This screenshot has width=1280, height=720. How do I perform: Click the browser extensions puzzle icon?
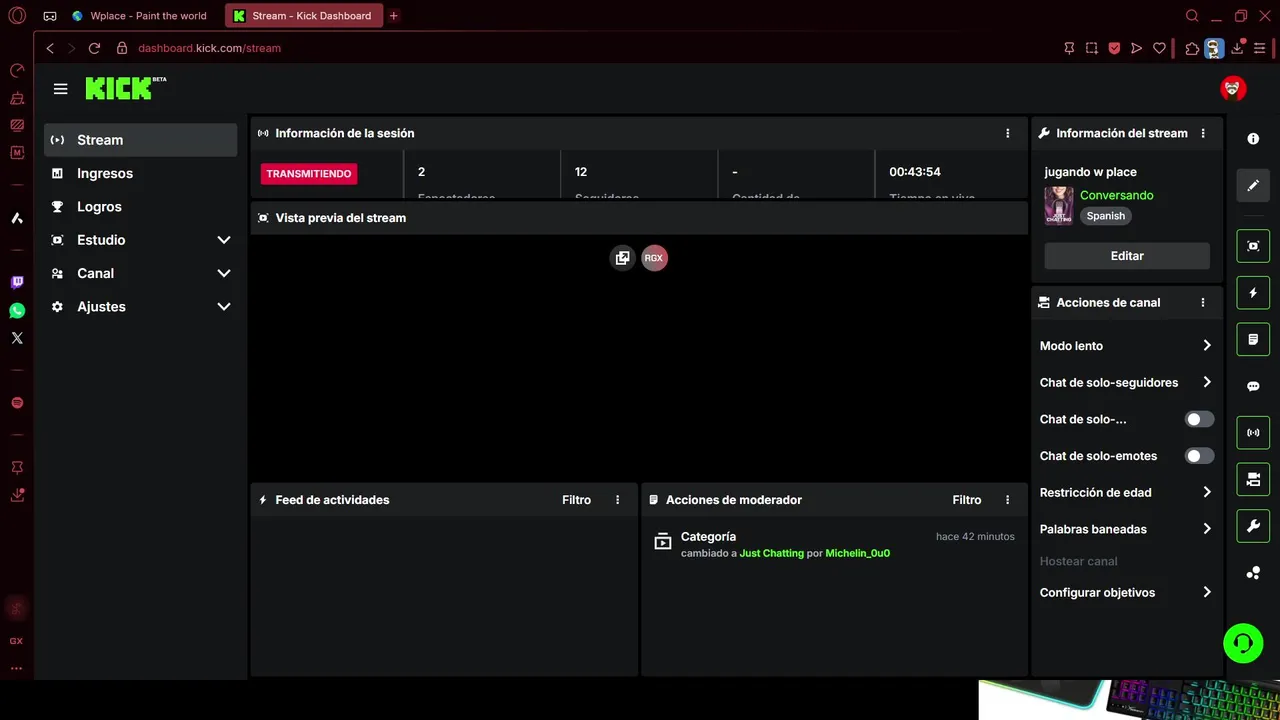[1192, 48]
